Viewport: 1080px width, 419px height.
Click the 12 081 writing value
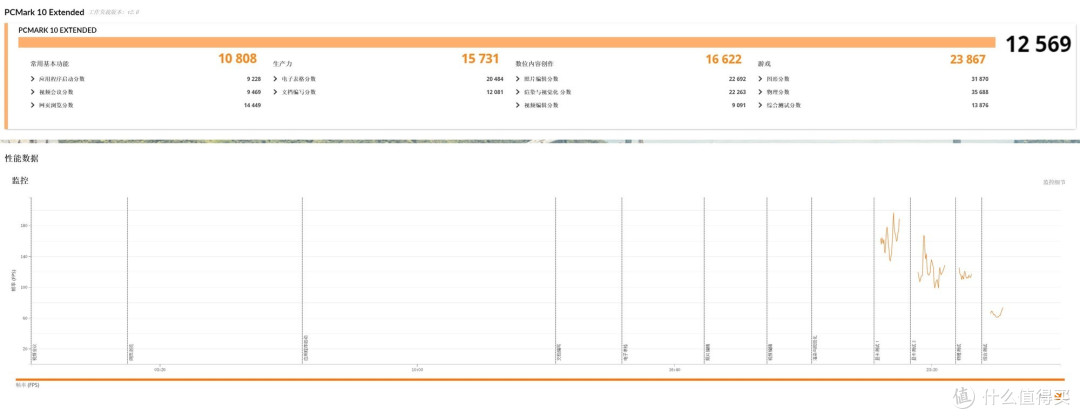[495, 92]
